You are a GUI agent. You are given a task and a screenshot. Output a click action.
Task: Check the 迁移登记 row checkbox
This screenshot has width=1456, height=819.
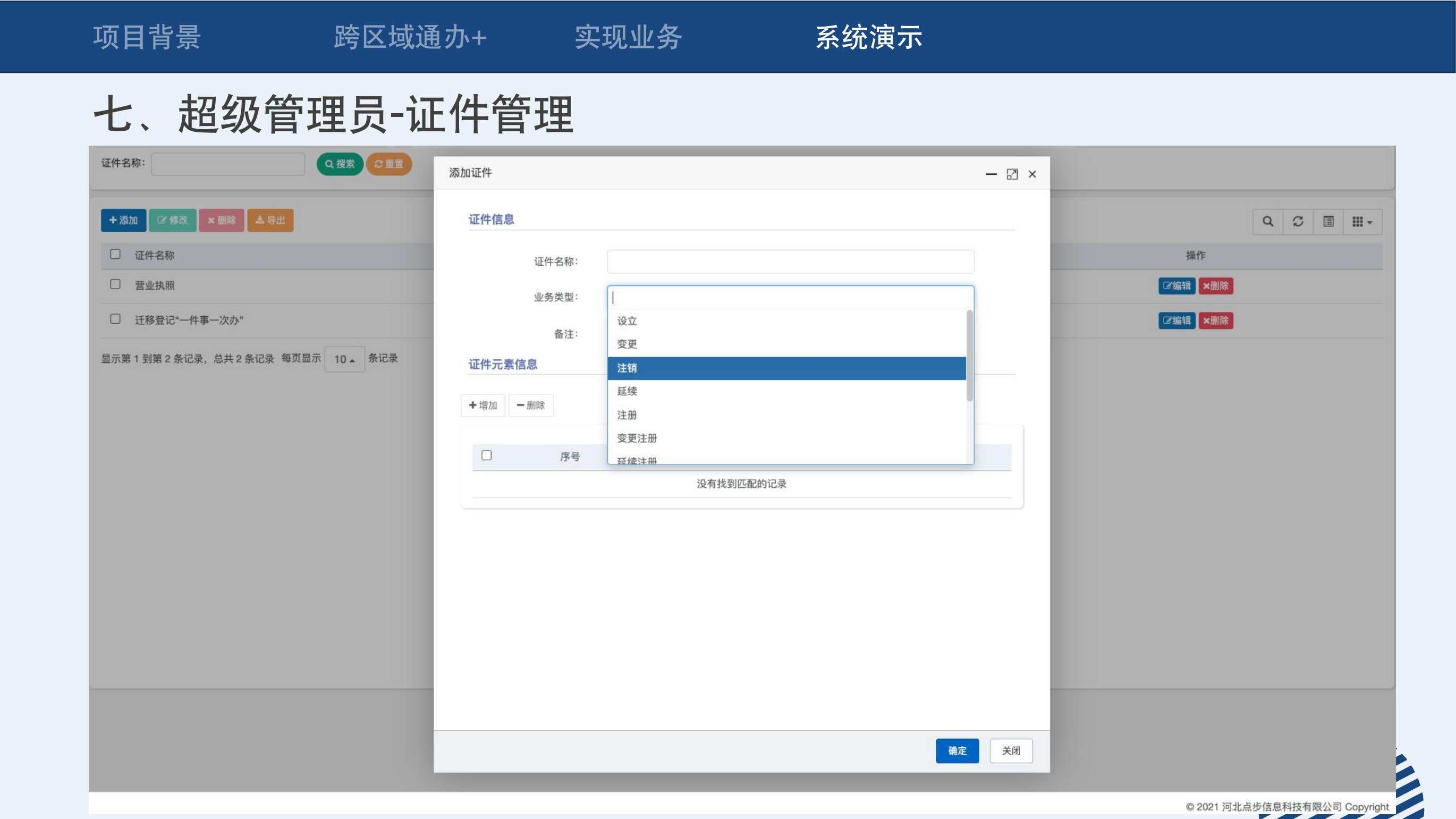click(115, 319)
